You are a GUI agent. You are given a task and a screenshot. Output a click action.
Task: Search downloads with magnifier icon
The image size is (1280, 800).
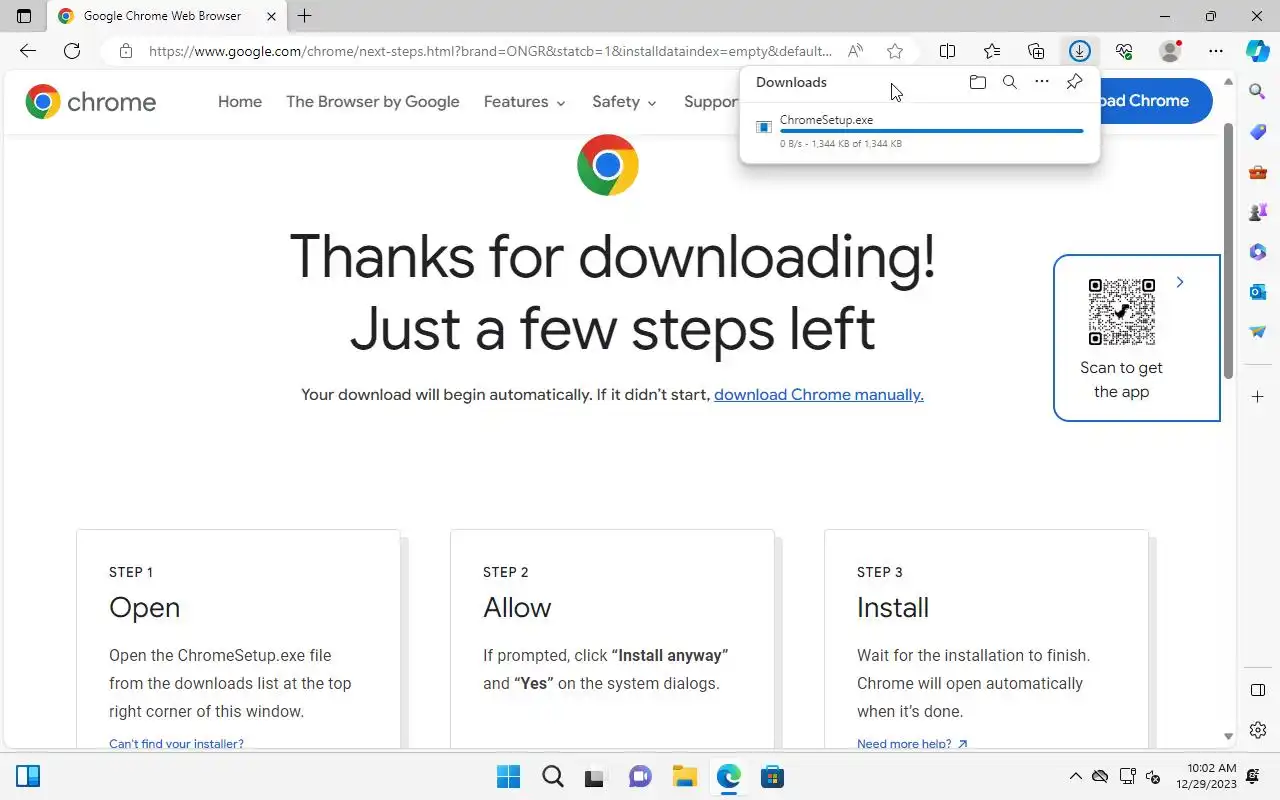click(1010, 82)
